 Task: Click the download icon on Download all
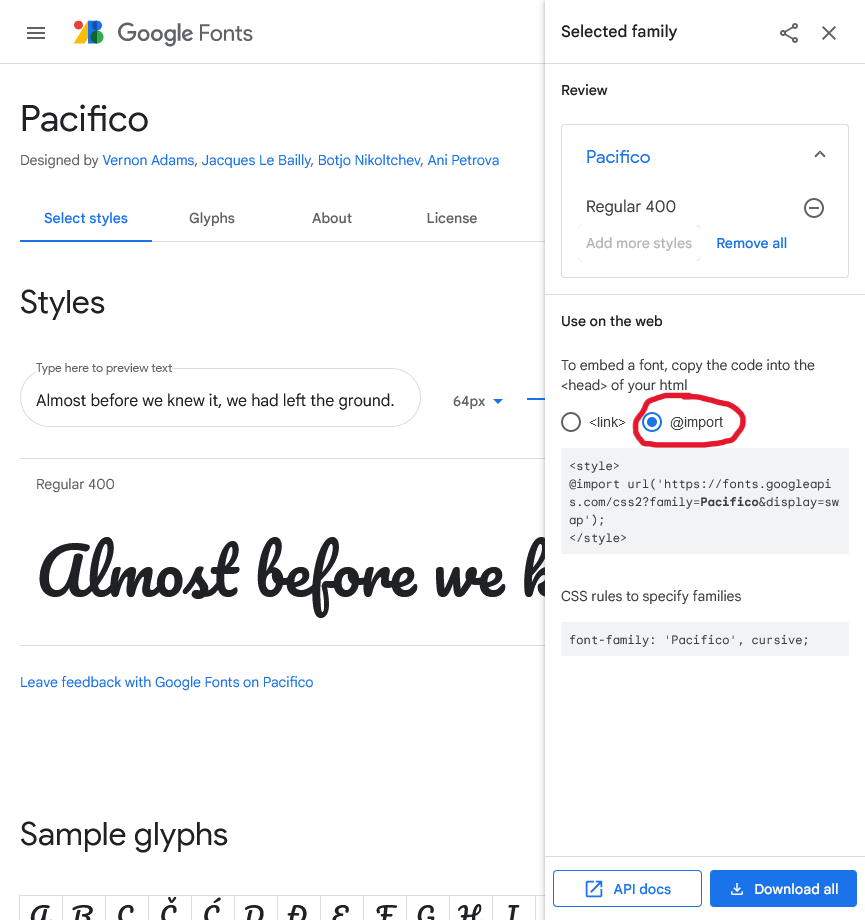[x=737, y=888]
